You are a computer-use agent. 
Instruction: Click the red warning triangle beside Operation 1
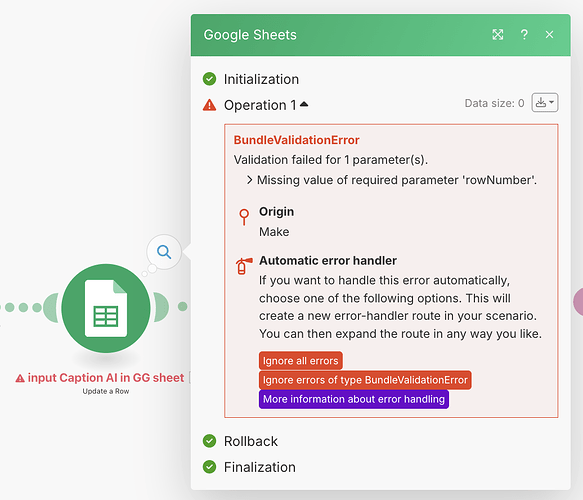pyautogui.click(x=209, y=105)
